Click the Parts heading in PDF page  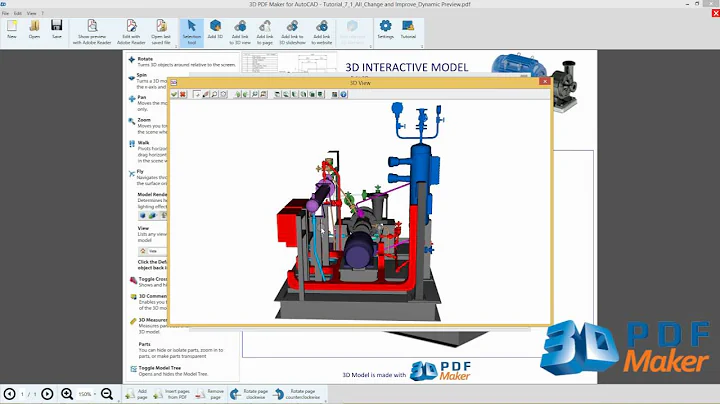click(x=145, y=344)
